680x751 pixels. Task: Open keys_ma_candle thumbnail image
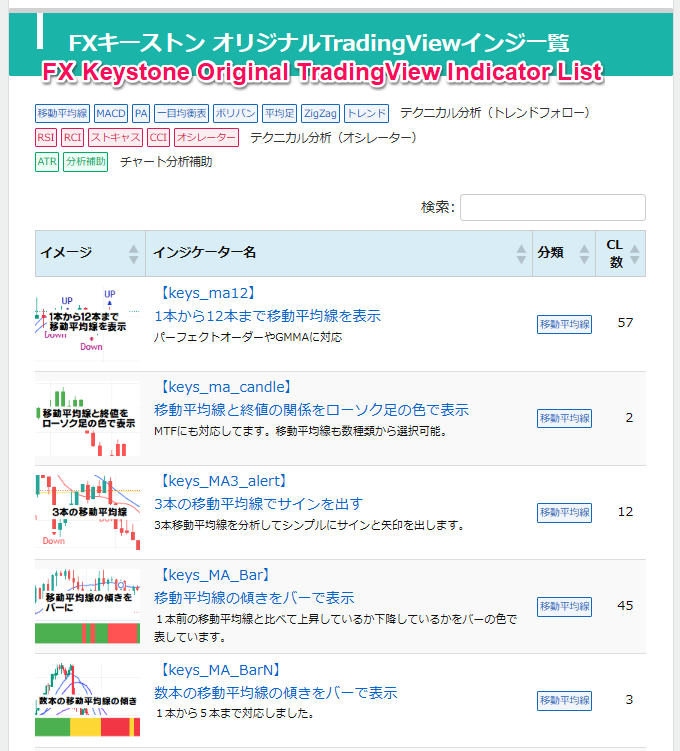point(88,418)
